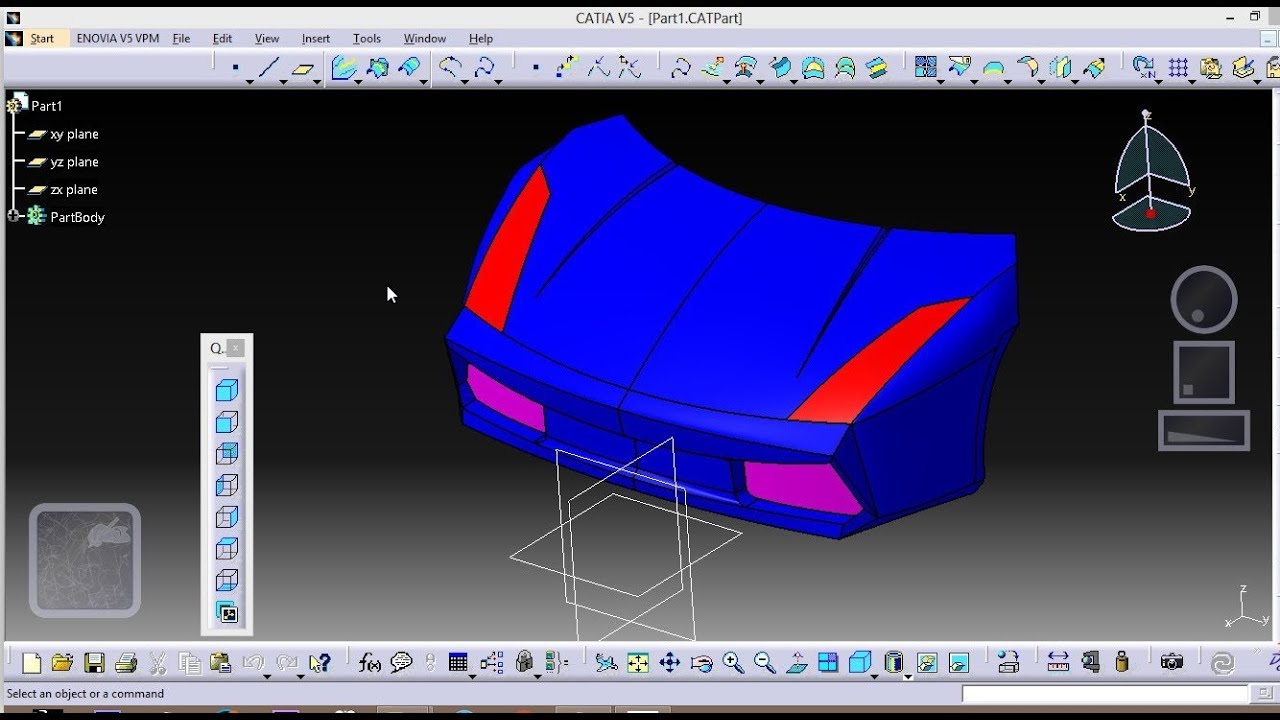This screenshot has height=720, width=1280.
Task: Open the ENOVIA V5 VPM menu
Action: coord(118,38)
